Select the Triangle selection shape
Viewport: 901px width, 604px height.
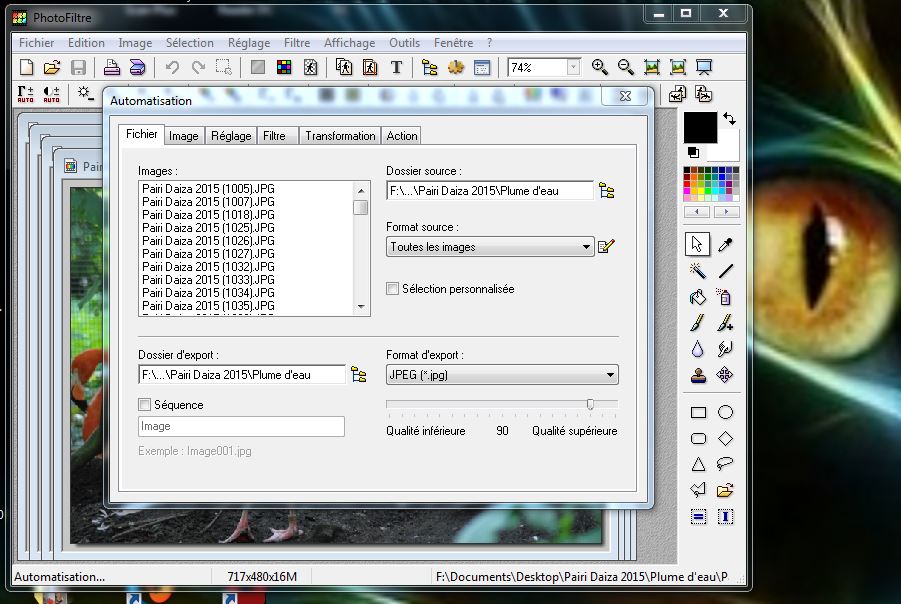pyautogui.click(x=698, y=463)
